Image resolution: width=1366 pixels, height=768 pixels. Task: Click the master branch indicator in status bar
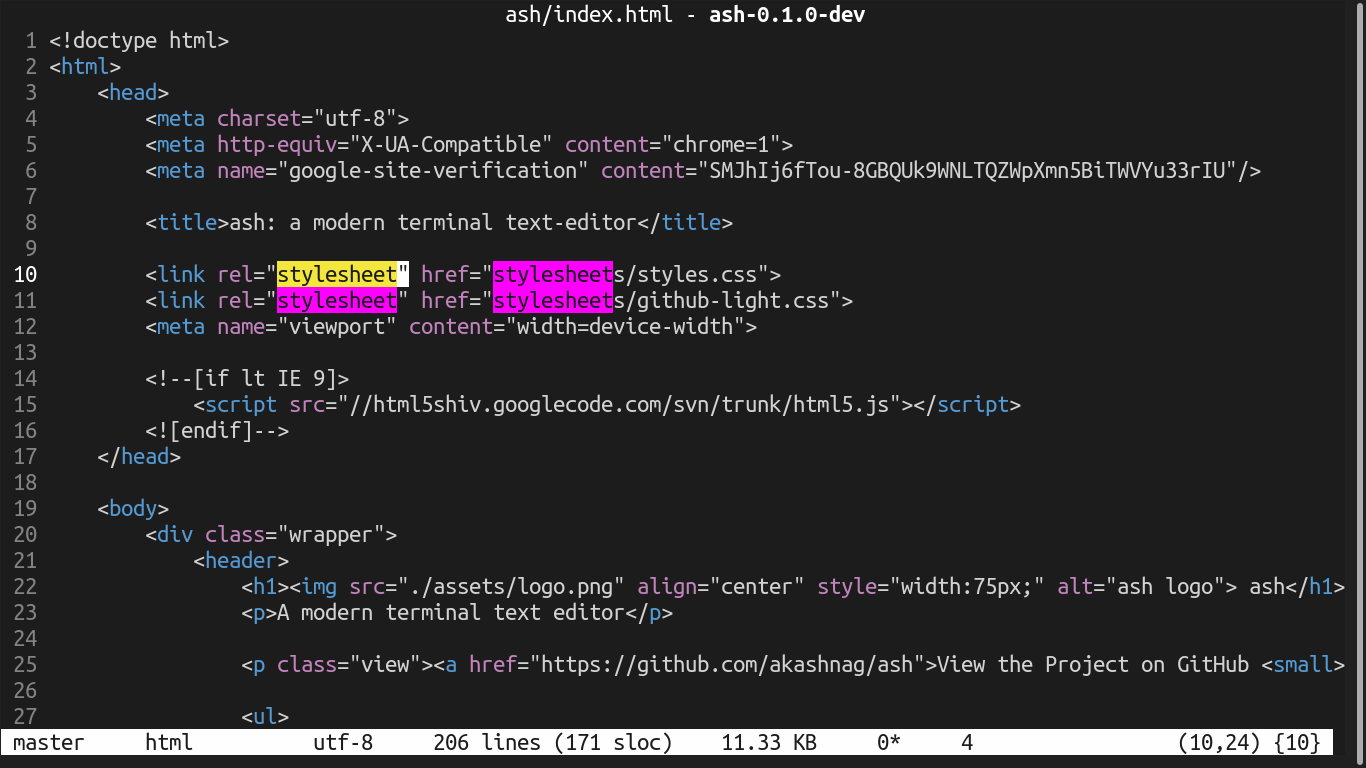coord(49,742)
